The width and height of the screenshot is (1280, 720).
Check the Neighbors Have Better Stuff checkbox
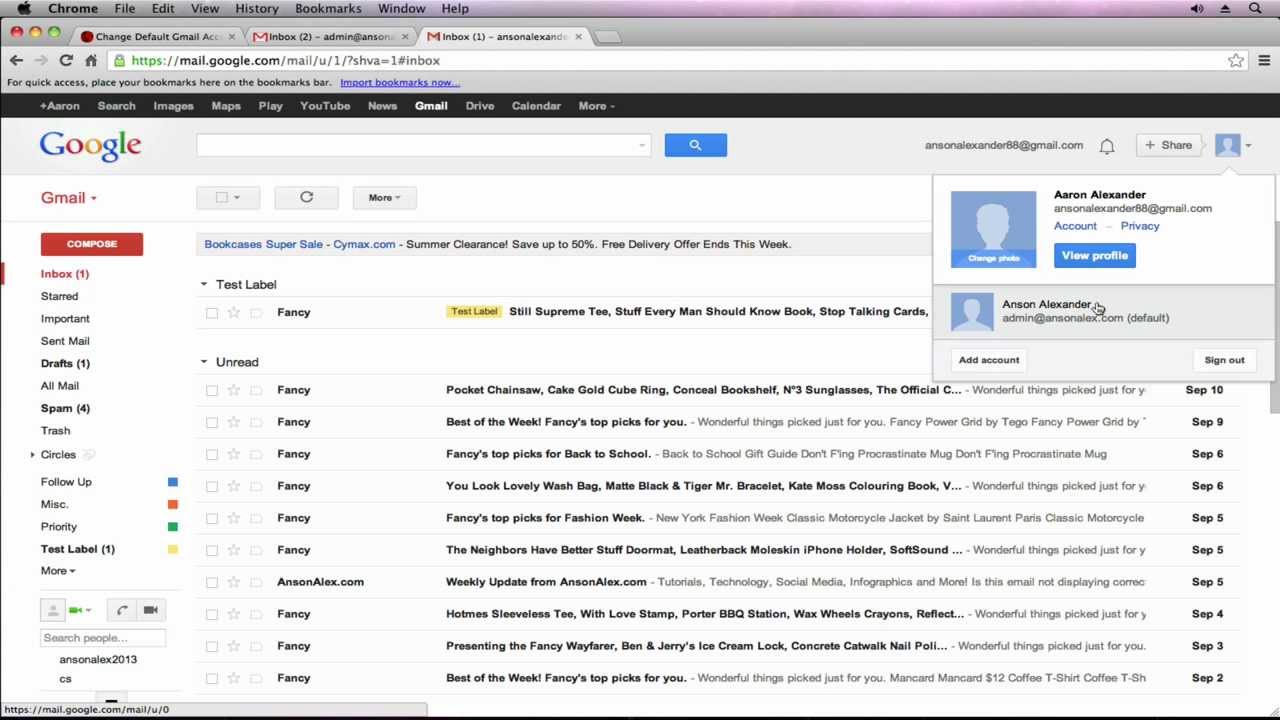click(x=212, y=550)
